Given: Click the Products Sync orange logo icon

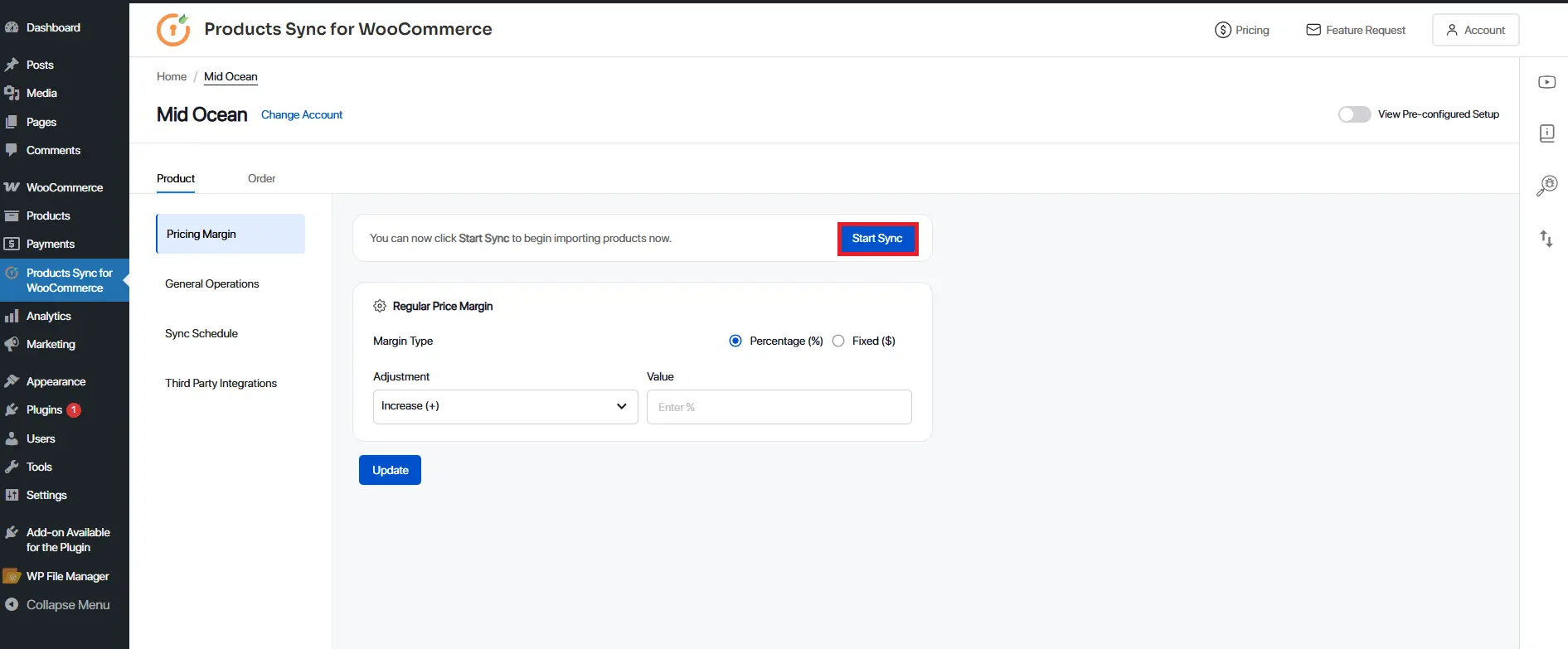Looking at the screenshot, I should point(173,30).
